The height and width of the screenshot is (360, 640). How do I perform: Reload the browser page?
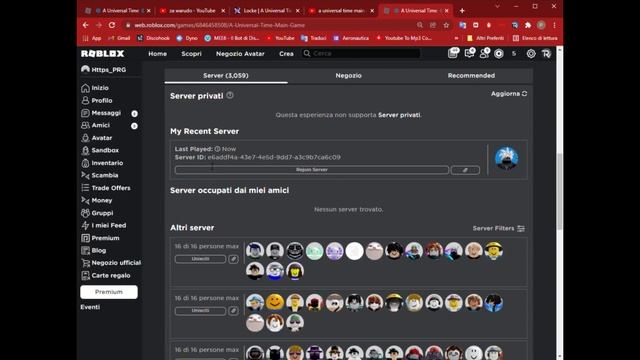click(x=112, y=25)
